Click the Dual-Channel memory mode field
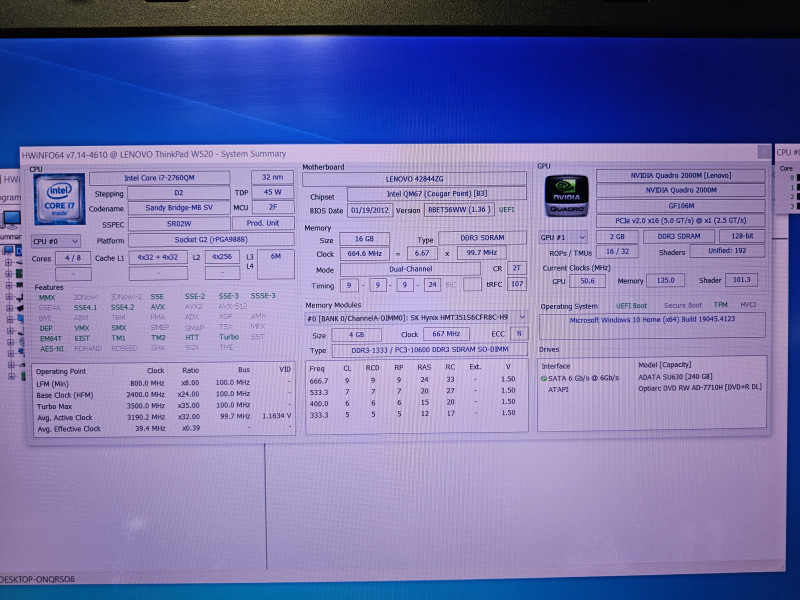The image size is (800, 600). click(410, 269)
